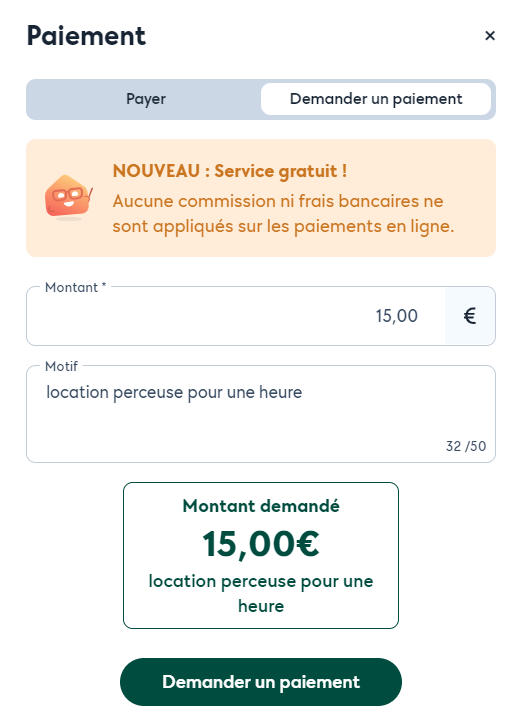Click the motif text inside the green summary box
Viewport: 521px width, 721px height.
261,594
